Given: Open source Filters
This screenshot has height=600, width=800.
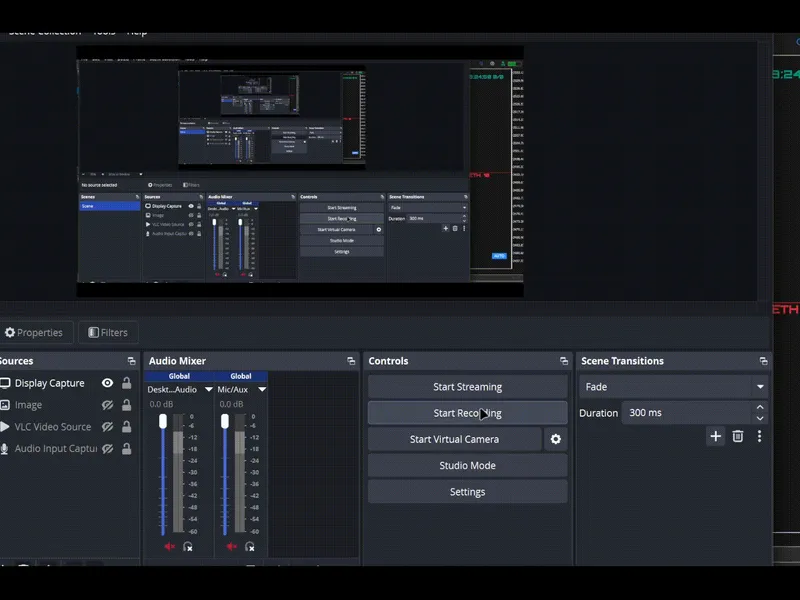Looking at the screenshot, I should pyautogui.click(x=108, y=333).
